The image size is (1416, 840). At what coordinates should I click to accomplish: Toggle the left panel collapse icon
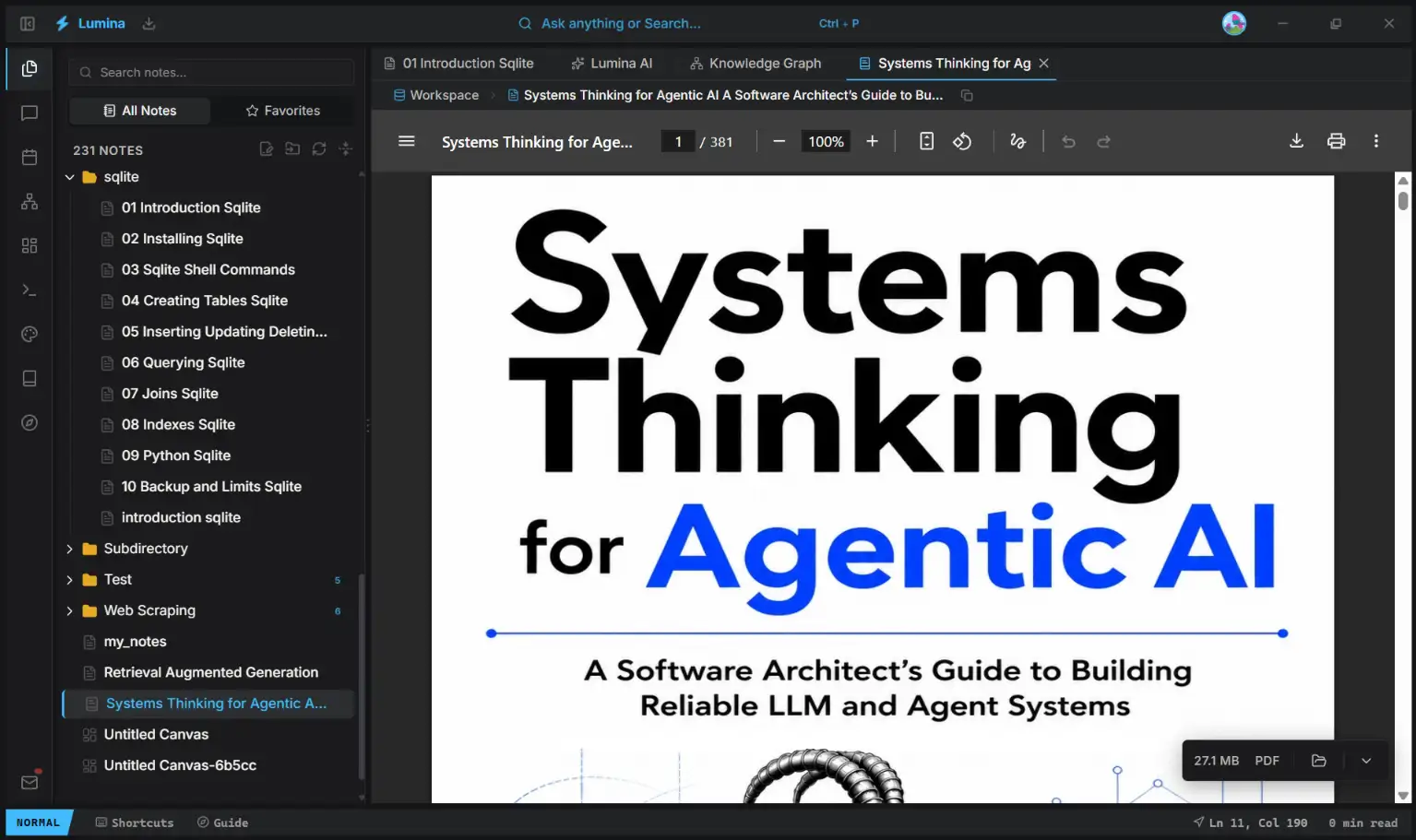click(28, 23)
